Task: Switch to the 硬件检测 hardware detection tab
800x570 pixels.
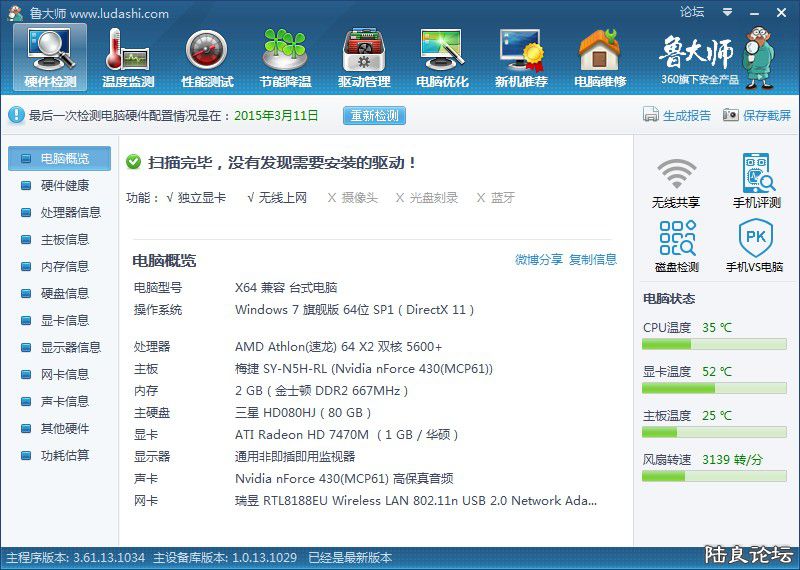Action: point(50,56)
